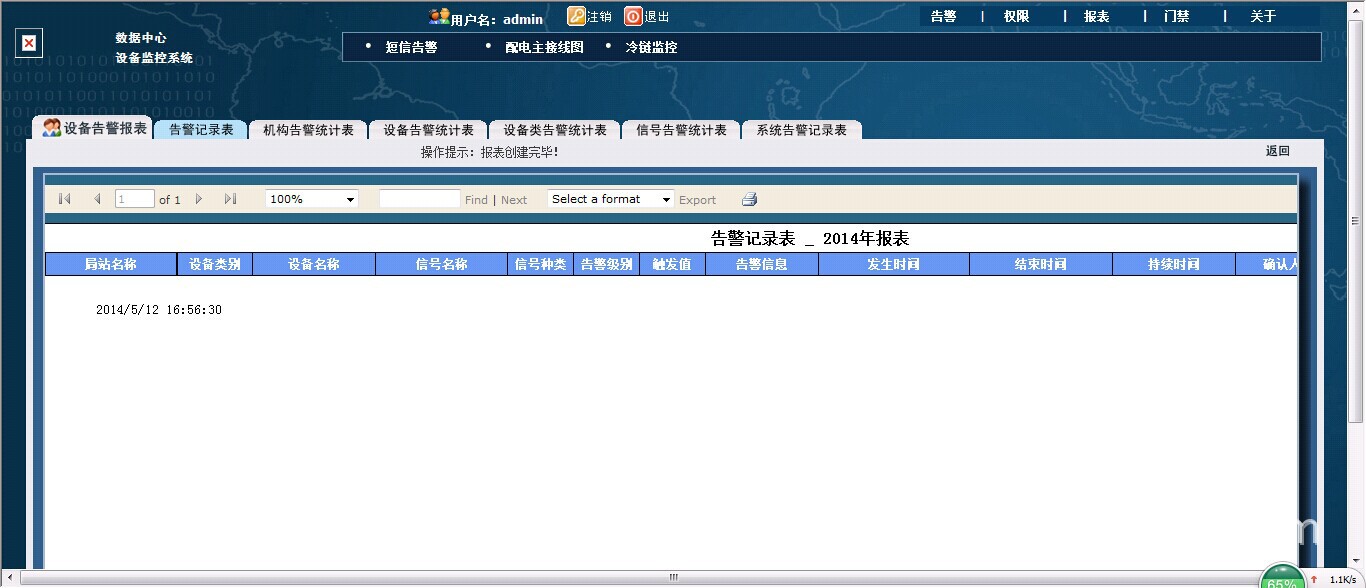Go to the first page of the report
This screenshot has width=1366, height=588.
tap(64, 199)
